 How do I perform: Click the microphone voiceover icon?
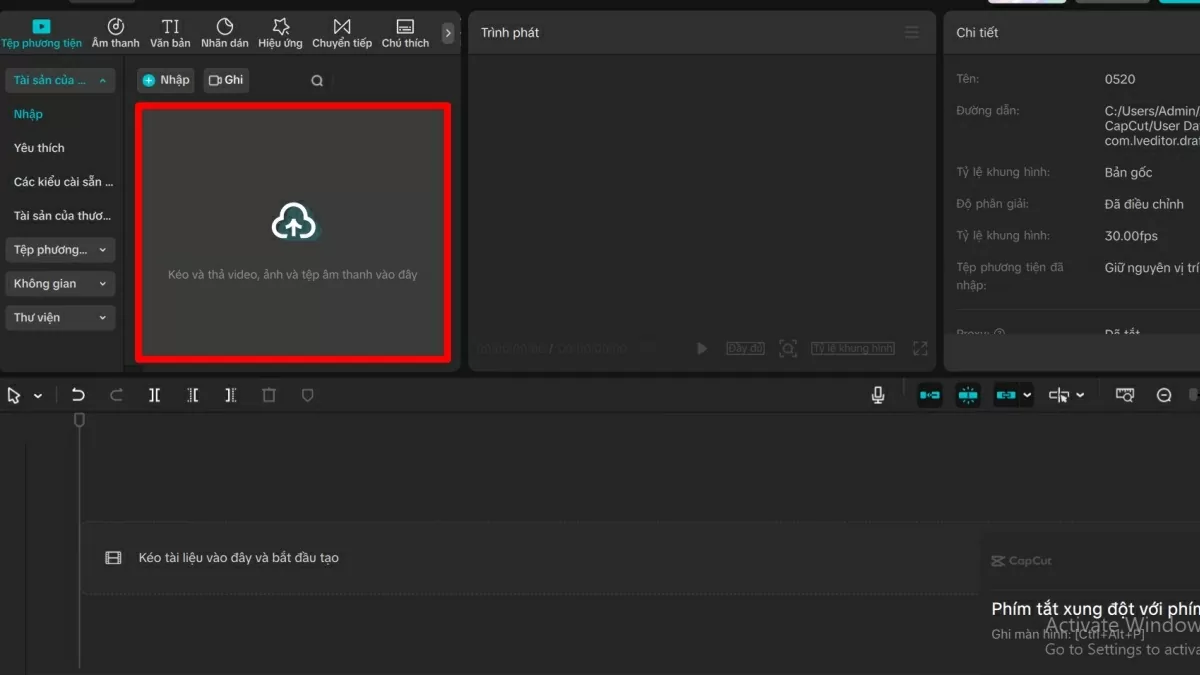[878, 396]
